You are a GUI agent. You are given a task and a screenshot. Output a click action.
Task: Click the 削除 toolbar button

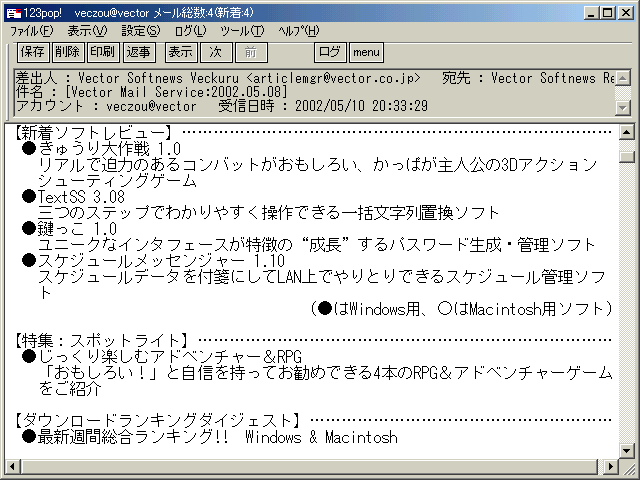[68, 52]
